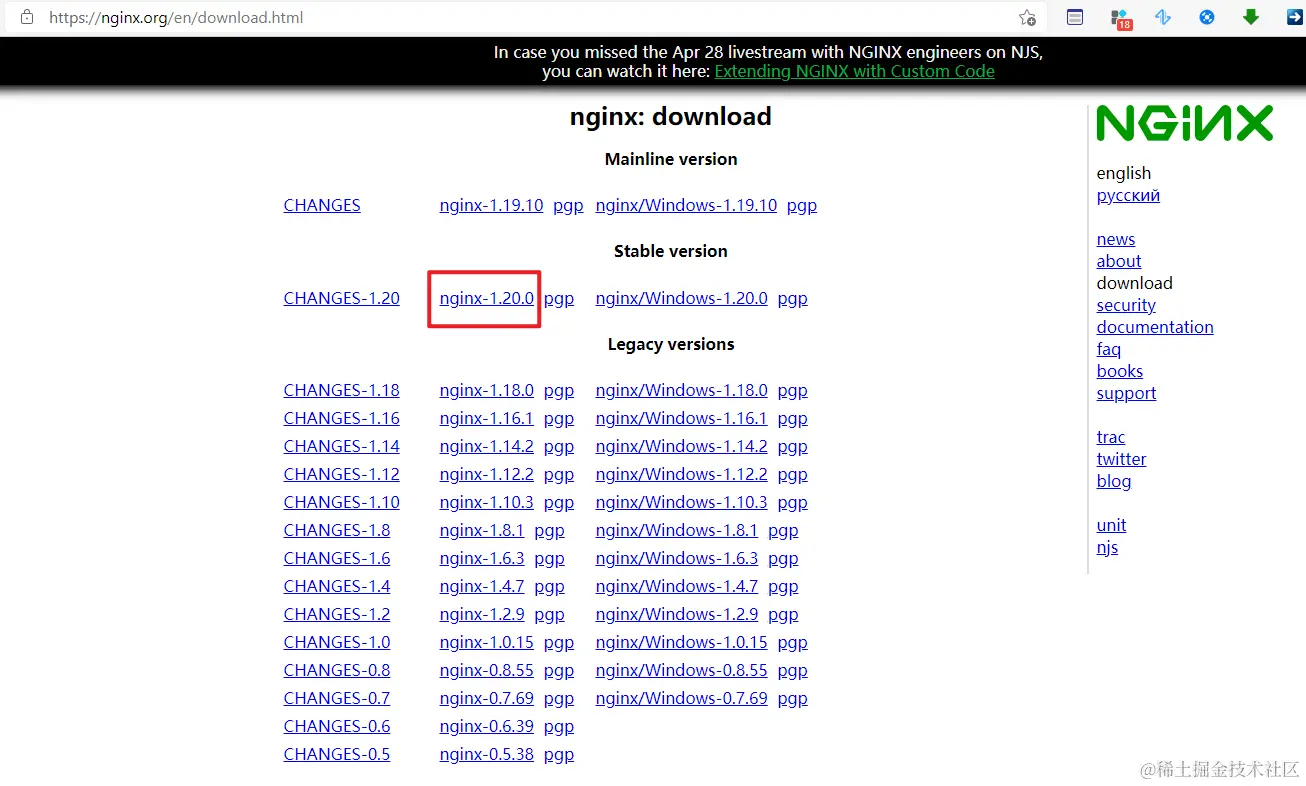Open the documentation page
The image size is (1306, 786).
click(x=1155, y=327)
